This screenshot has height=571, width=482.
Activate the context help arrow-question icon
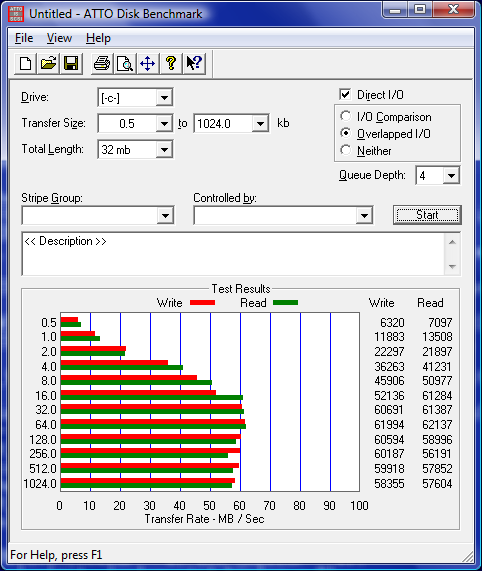click(x=194, y=64)
